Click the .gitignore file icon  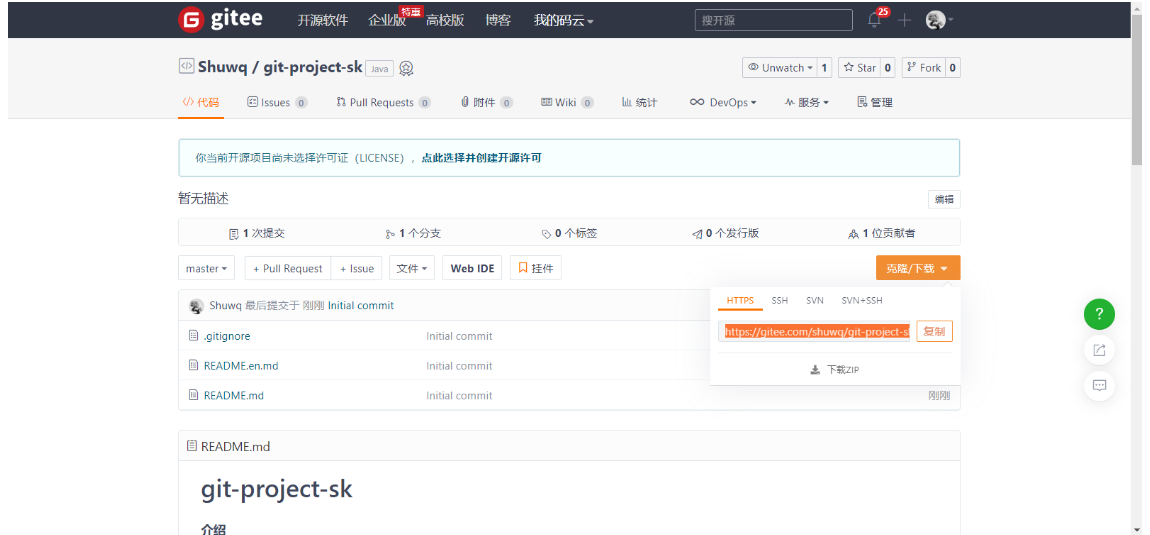(194, 336)
